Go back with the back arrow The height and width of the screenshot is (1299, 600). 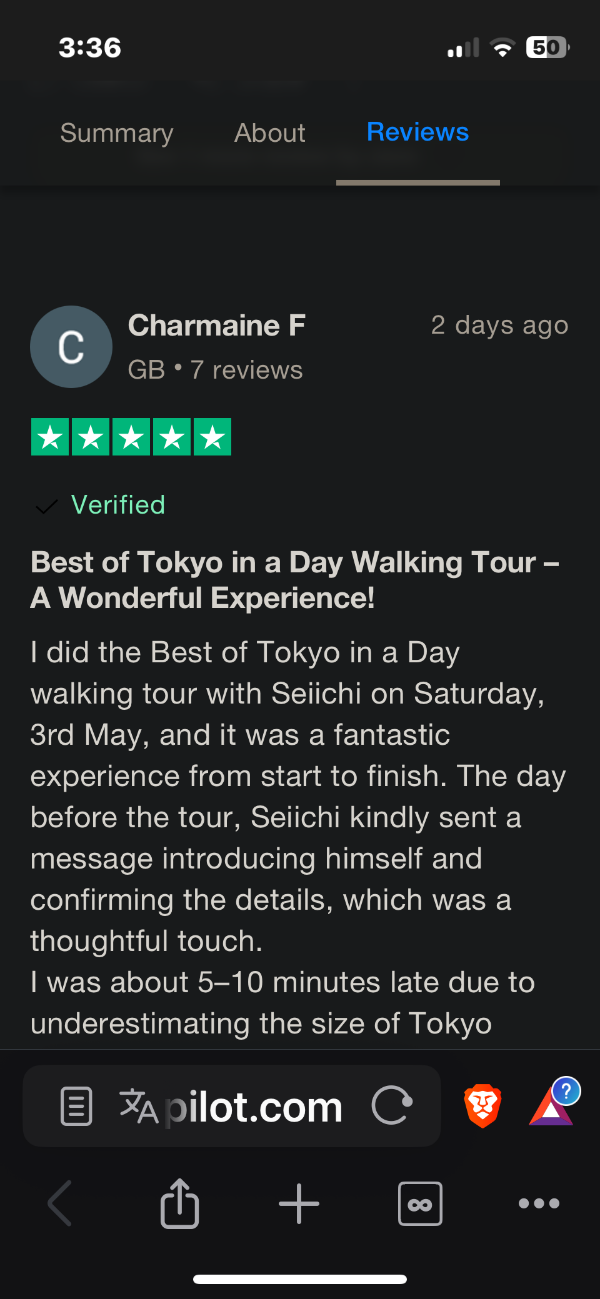click(x=60, y=1203)
